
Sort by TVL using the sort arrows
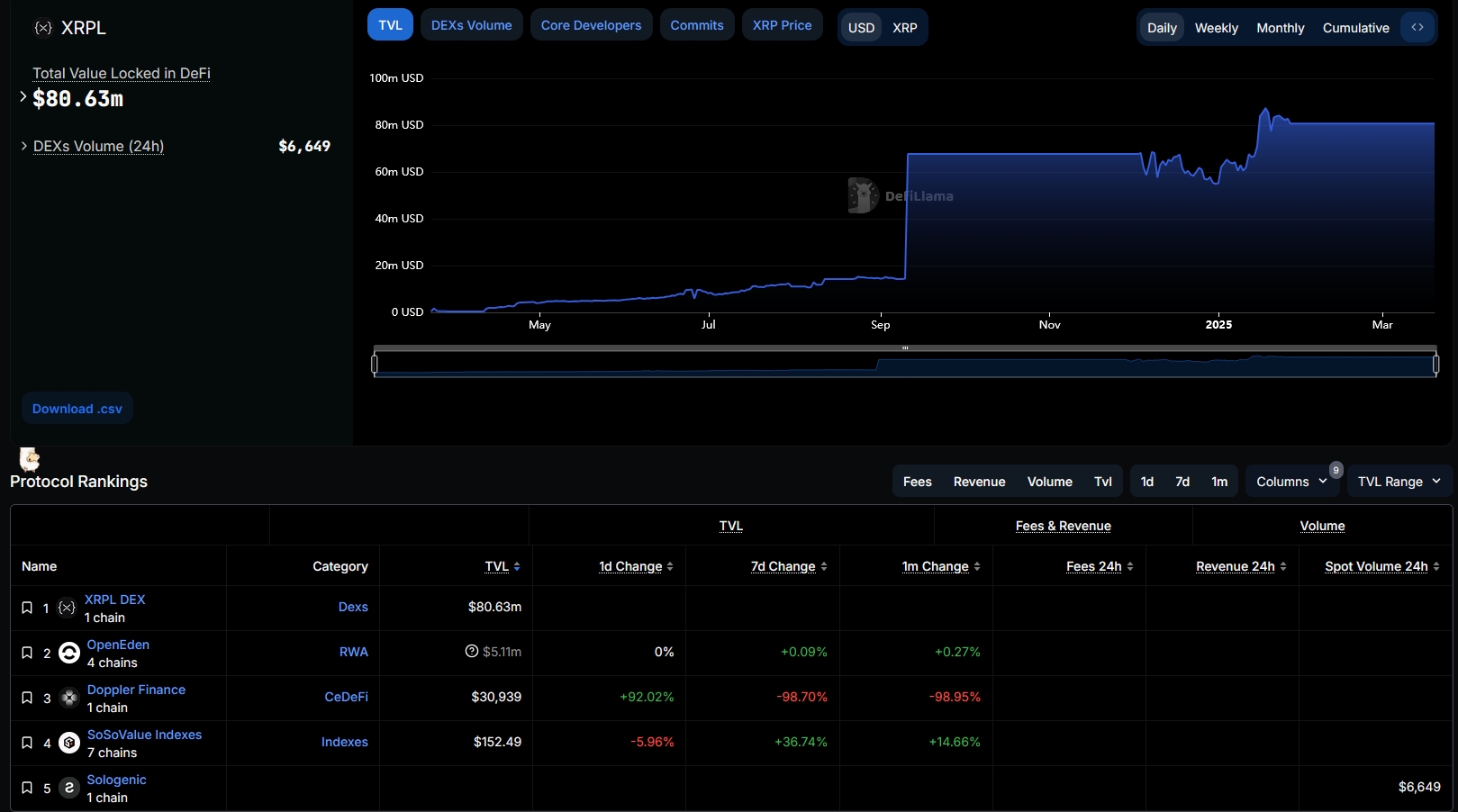[x=517, y=566]
